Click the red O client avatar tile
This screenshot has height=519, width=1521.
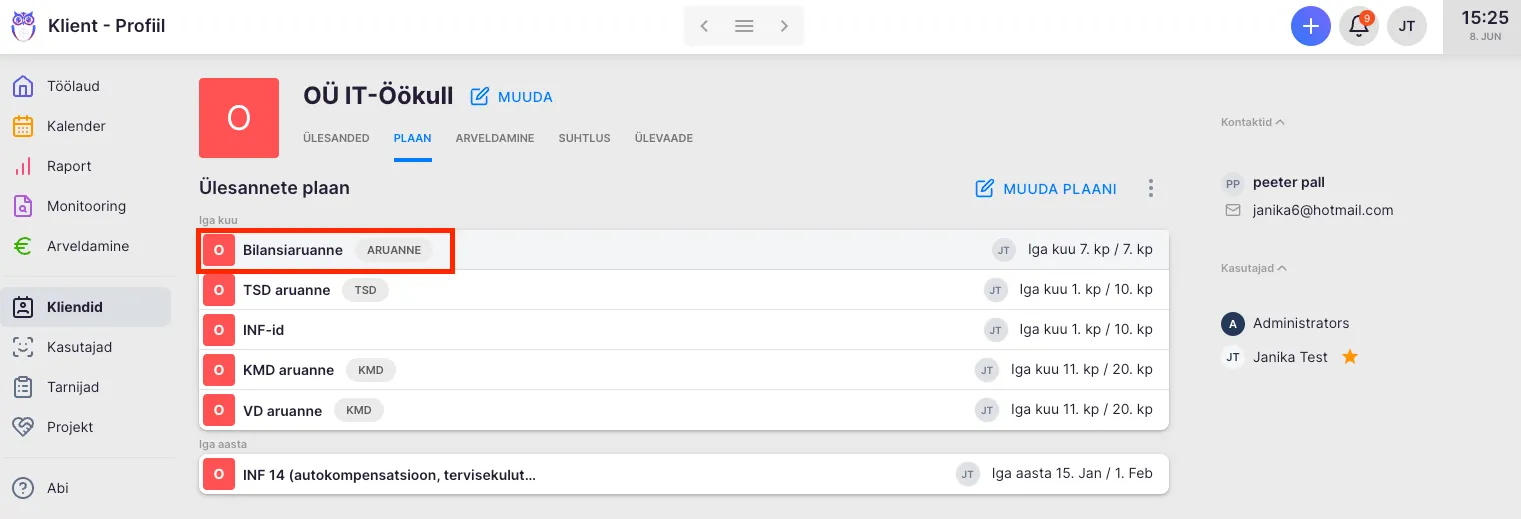point(239,118)
